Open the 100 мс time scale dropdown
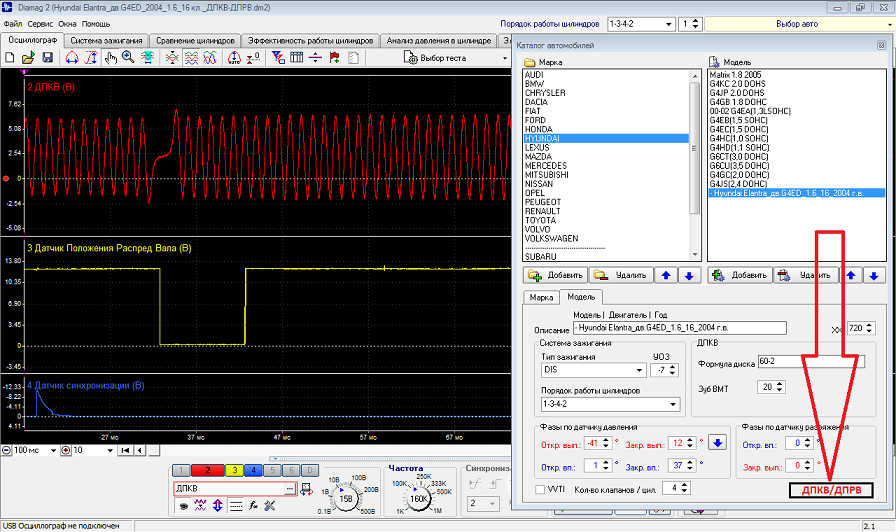The width and height of the screenshot is (896, 532). (x=53, y=450)
